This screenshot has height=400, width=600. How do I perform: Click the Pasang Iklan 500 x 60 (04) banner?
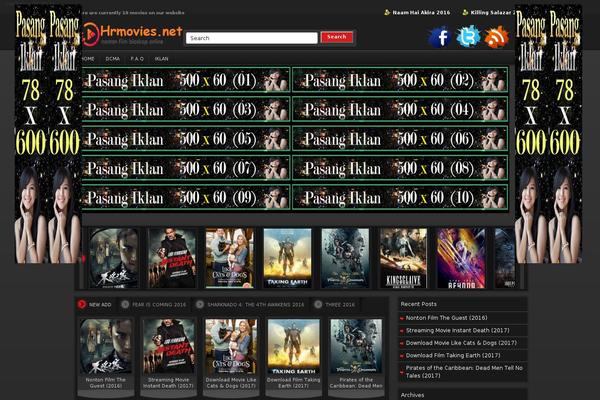click(400, 109)
